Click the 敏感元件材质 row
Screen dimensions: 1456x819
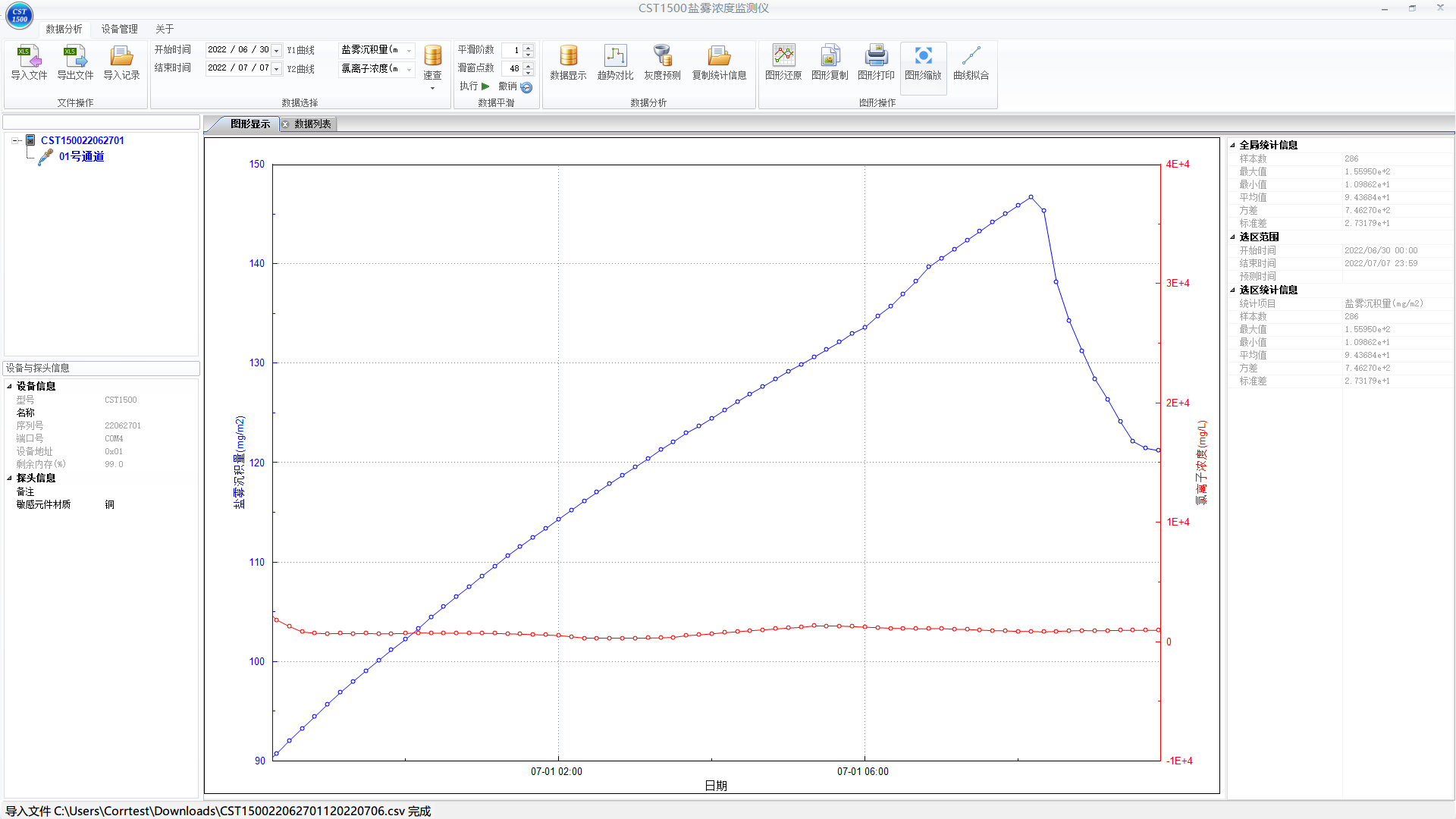(x=102, y=505)
